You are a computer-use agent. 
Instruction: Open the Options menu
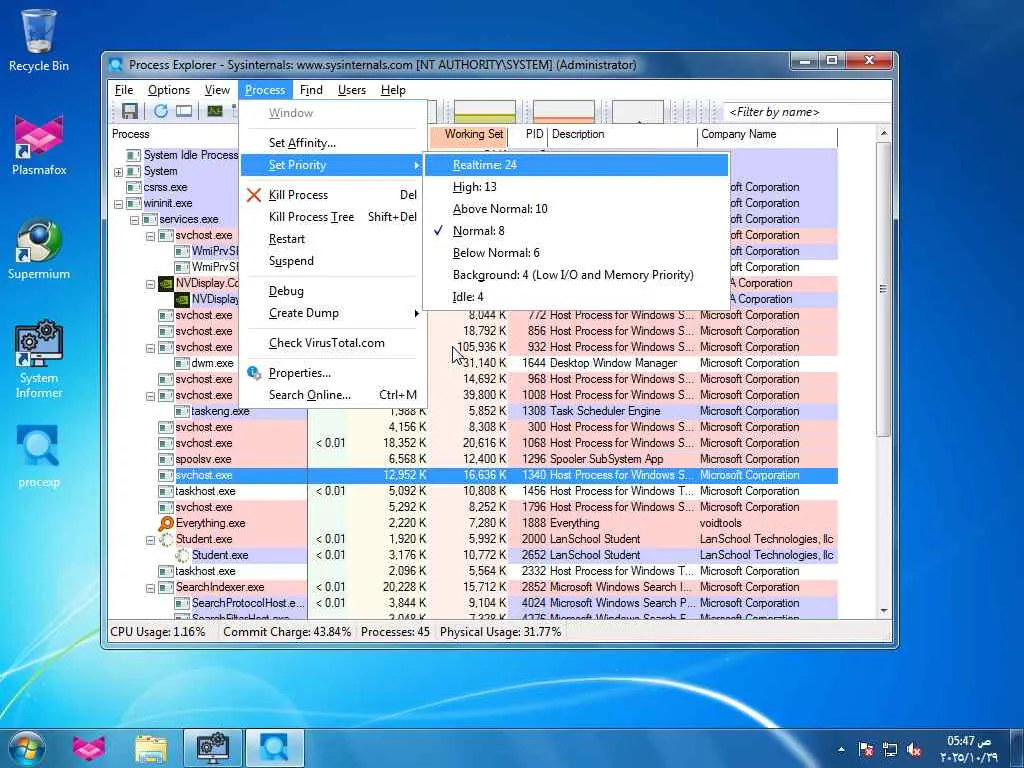tap(168, 90)
